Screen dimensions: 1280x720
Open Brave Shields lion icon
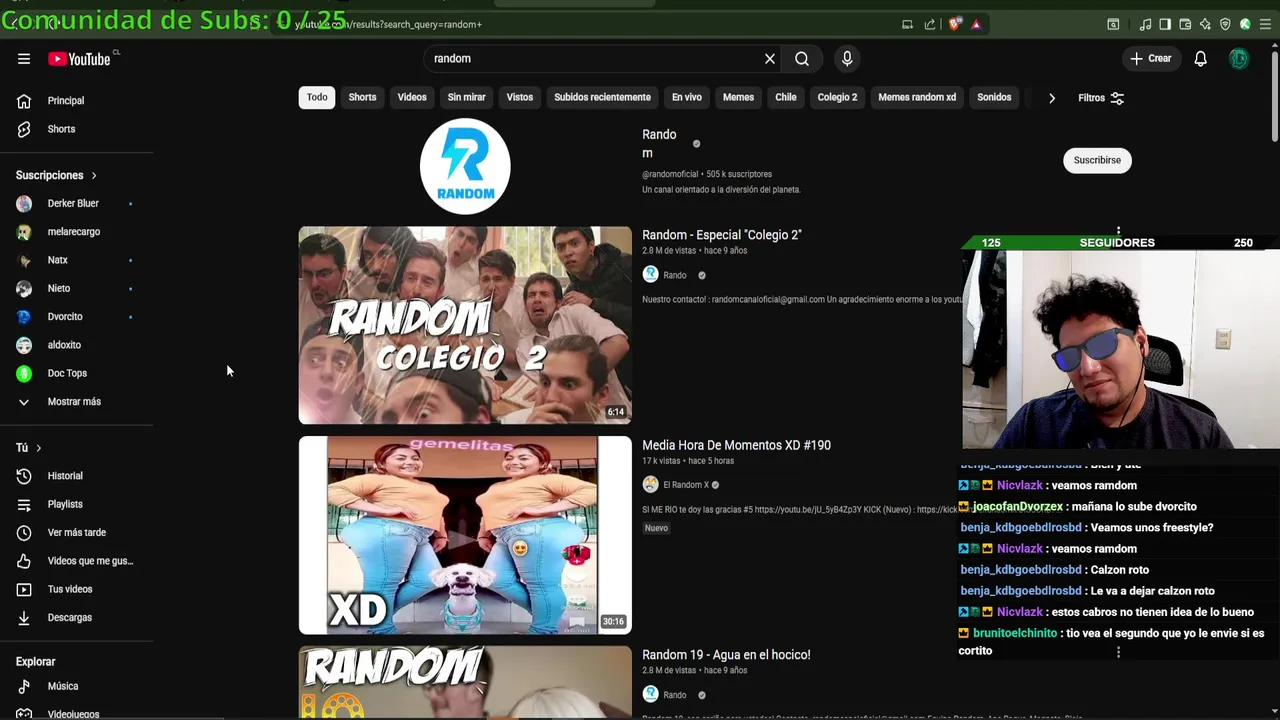955,24
